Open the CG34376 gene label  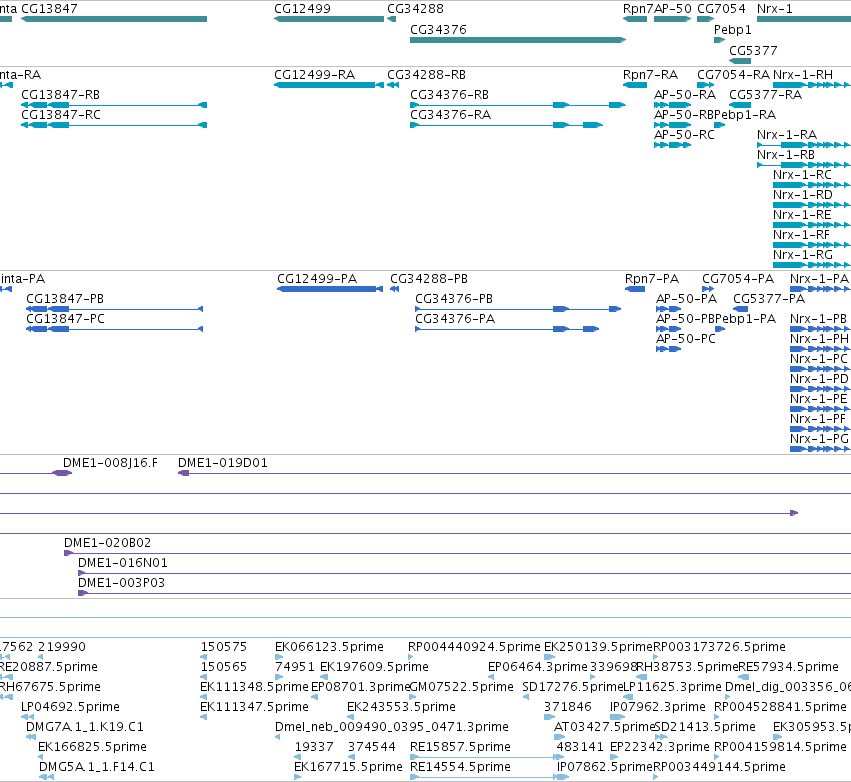438,29
